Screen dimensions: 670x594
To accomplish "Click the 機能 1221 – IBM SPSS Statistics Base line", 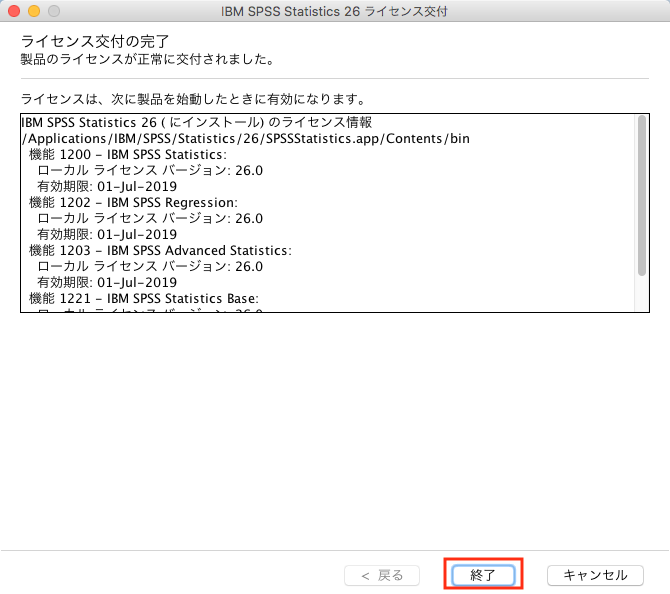I will pyautogui.click(x=144, y=298).
